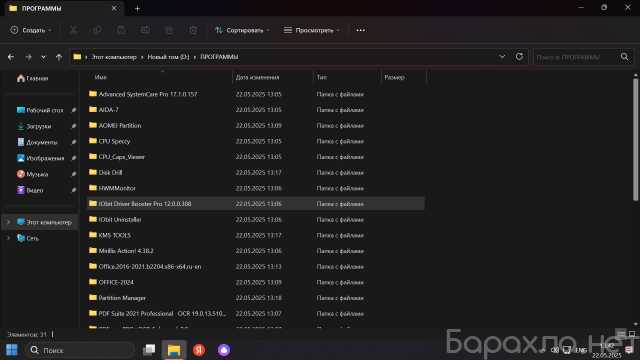Select the AIDA-7 folder
640x360 pixels.
tap(256, 110)
